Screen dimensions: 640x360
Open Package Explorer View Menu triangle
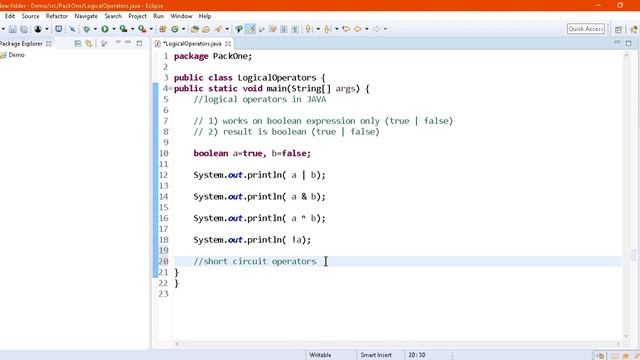click(118, 42)
